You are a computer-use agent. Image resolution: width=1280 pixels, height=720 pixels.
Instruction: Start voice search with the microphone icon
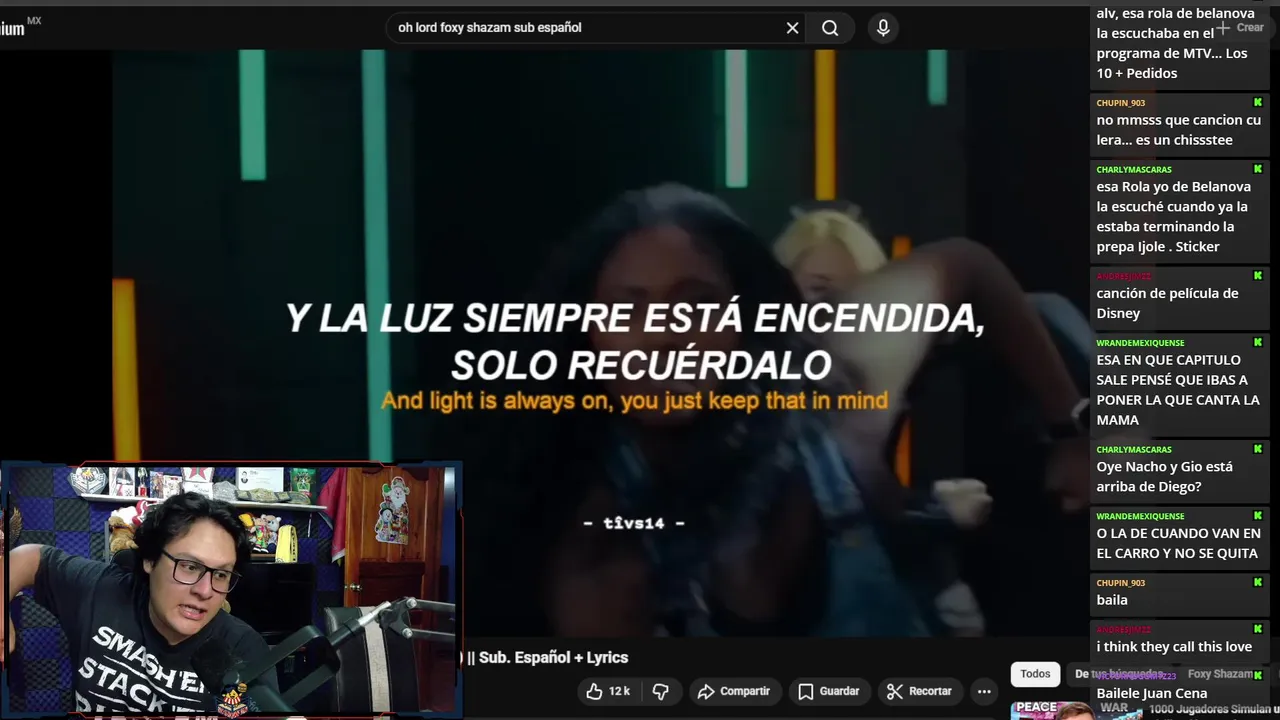883,28
